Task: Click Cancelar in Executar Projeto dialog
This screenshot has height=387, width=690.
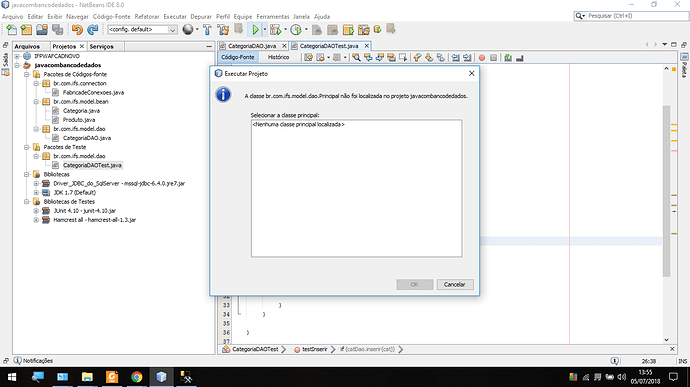Action: 455,284
